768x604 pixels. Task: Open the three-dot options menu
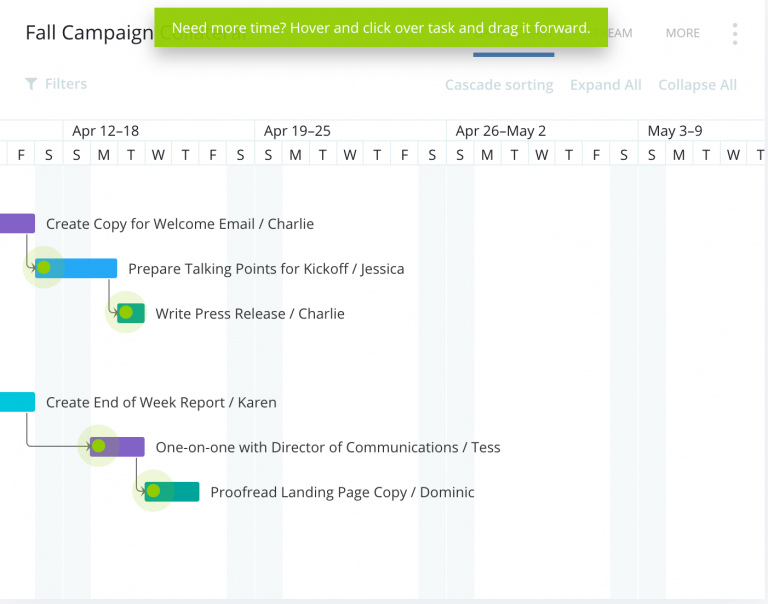(x=735, y=34)
